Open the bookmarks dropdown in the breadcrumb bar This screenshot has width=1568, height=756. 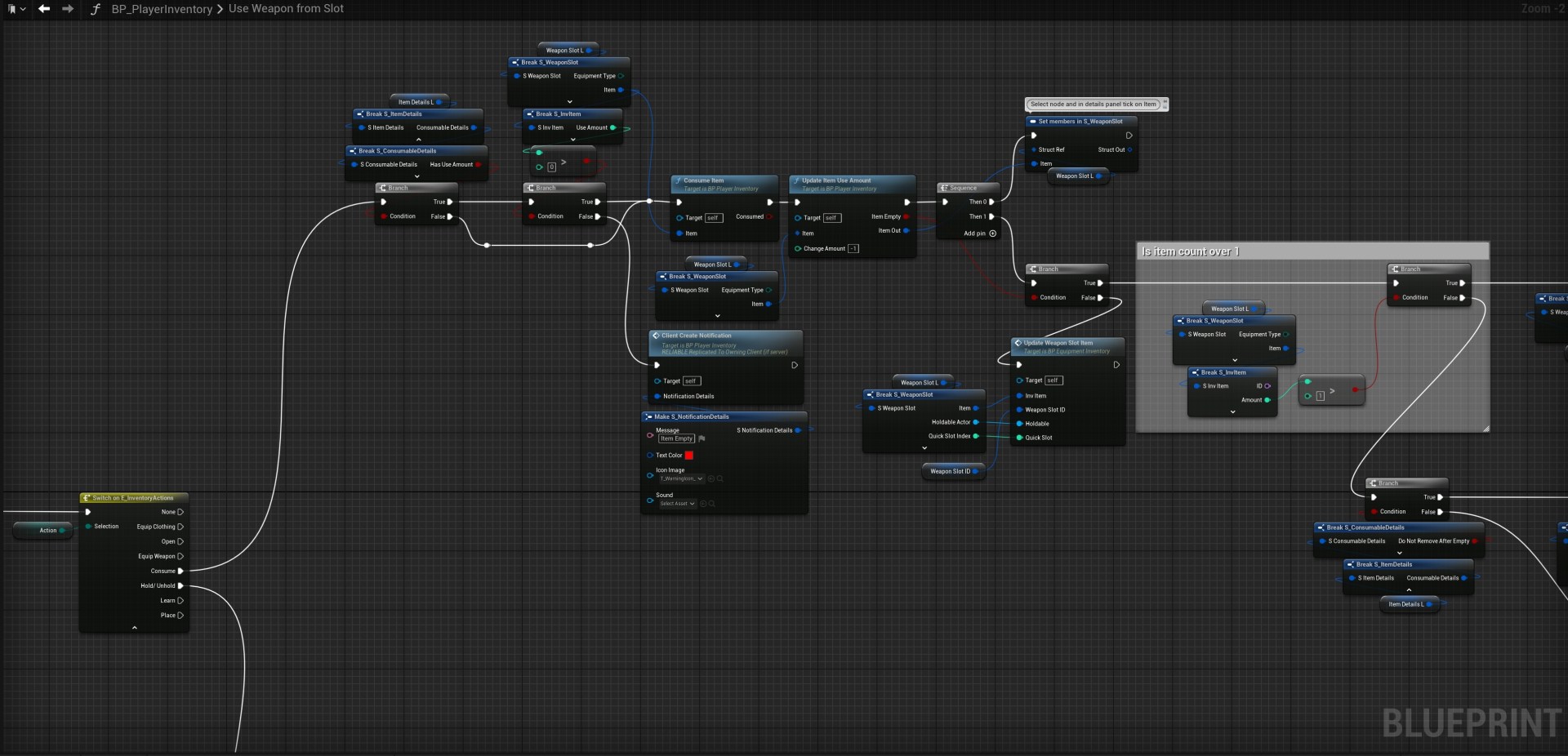coord(15,9)
